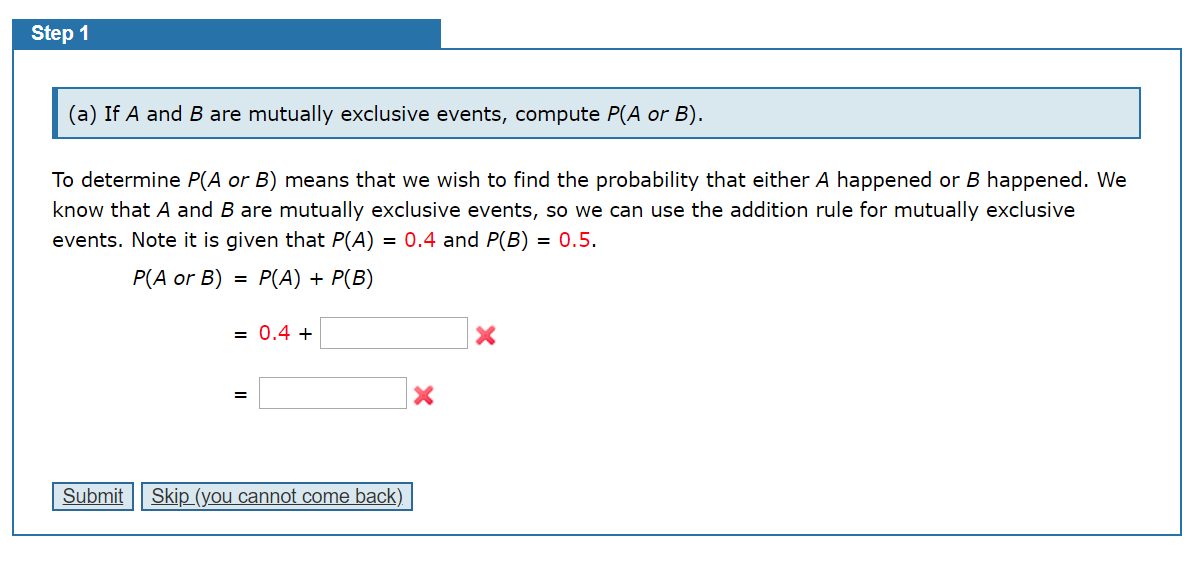Click inside the bottom answer box
Image resolution: width=1200 pixels, height=576 pixels.
(x=332, y=392)
